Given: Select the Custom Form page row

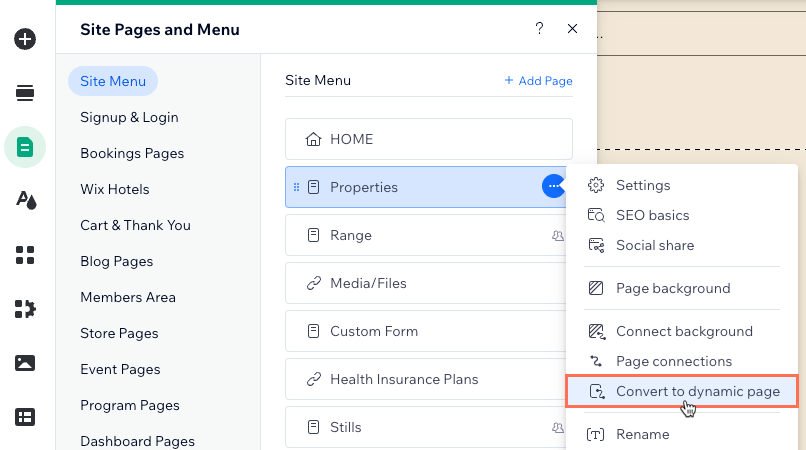Looking at the screenshot, I should 426,331.
